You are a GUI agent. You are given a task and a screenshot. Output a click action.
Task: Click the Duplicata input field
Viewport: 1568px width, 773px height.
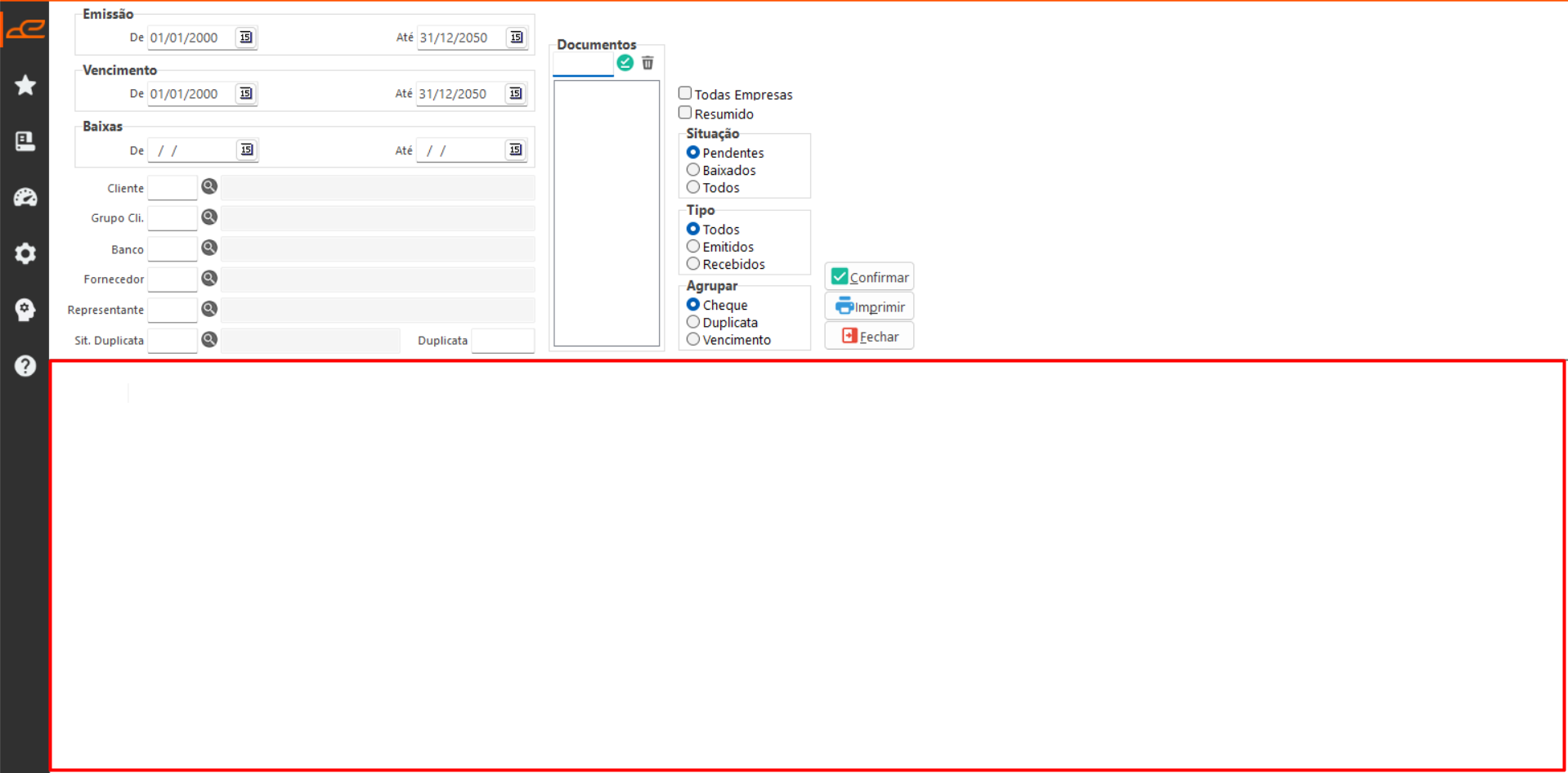point(503,341)
